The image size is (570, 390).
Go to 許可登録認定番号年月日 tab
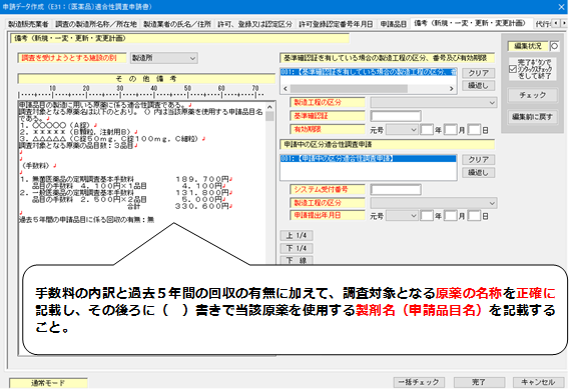click(336, 24)
